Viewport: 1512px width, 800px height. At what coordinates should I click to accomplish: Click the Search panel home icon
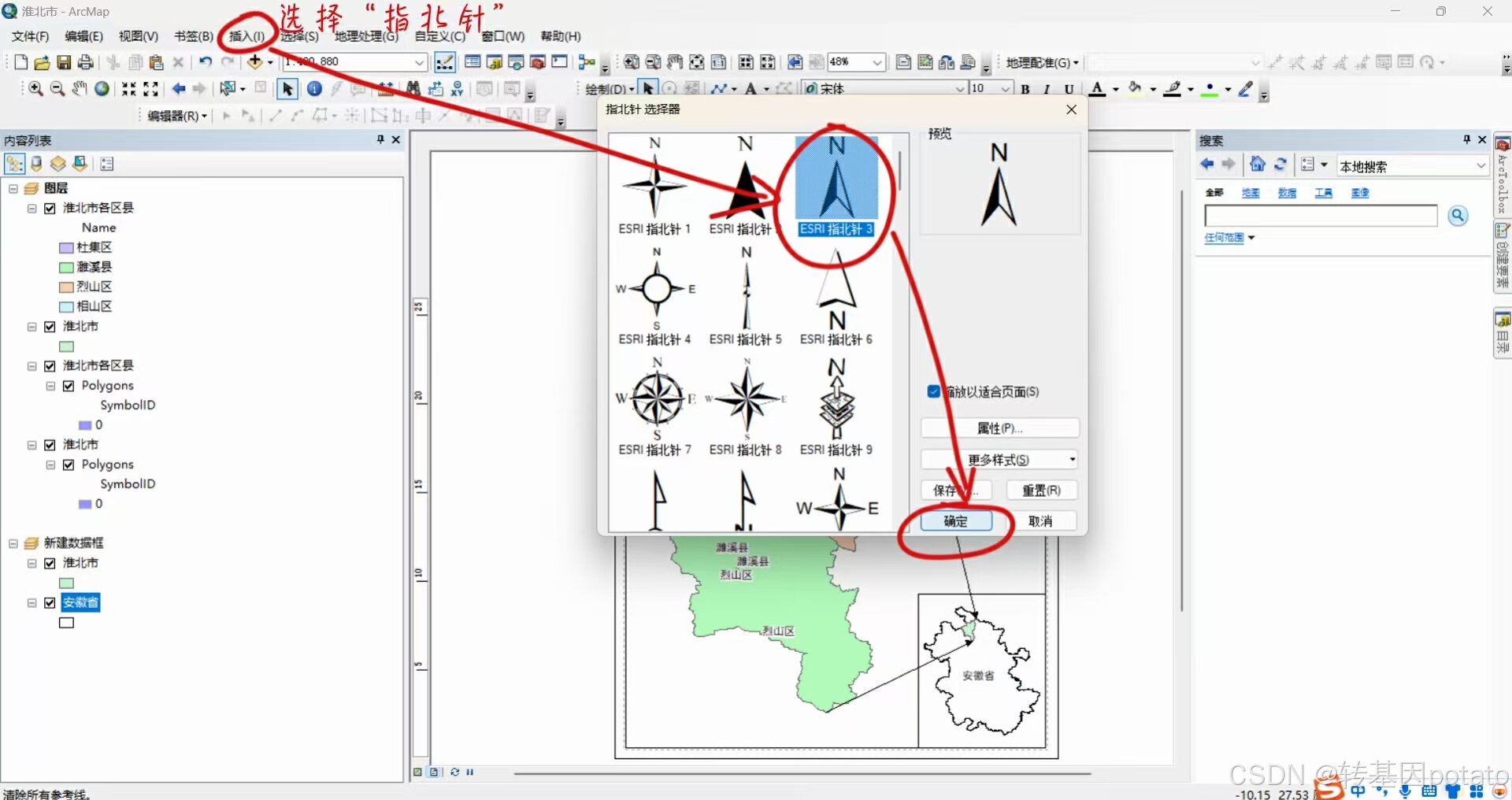click(1258, 165)
